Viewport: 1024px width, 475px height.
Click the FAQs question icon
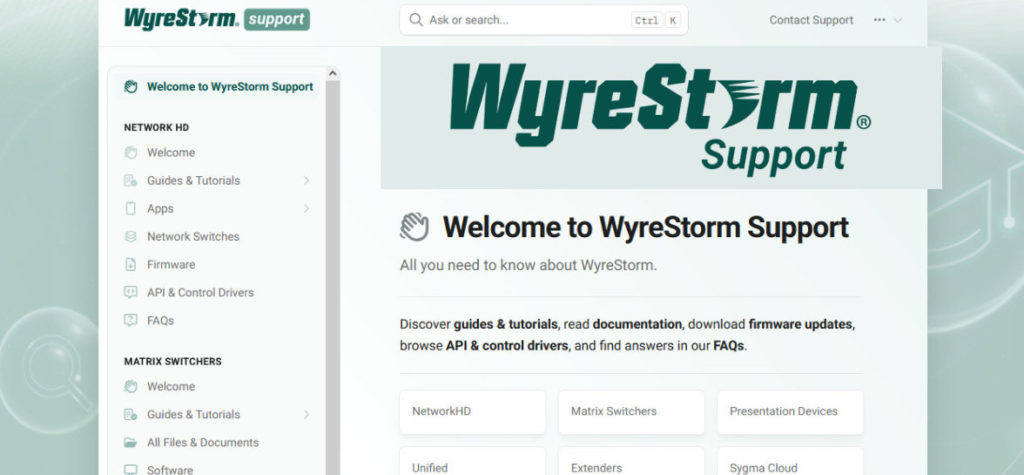point(131,321)
